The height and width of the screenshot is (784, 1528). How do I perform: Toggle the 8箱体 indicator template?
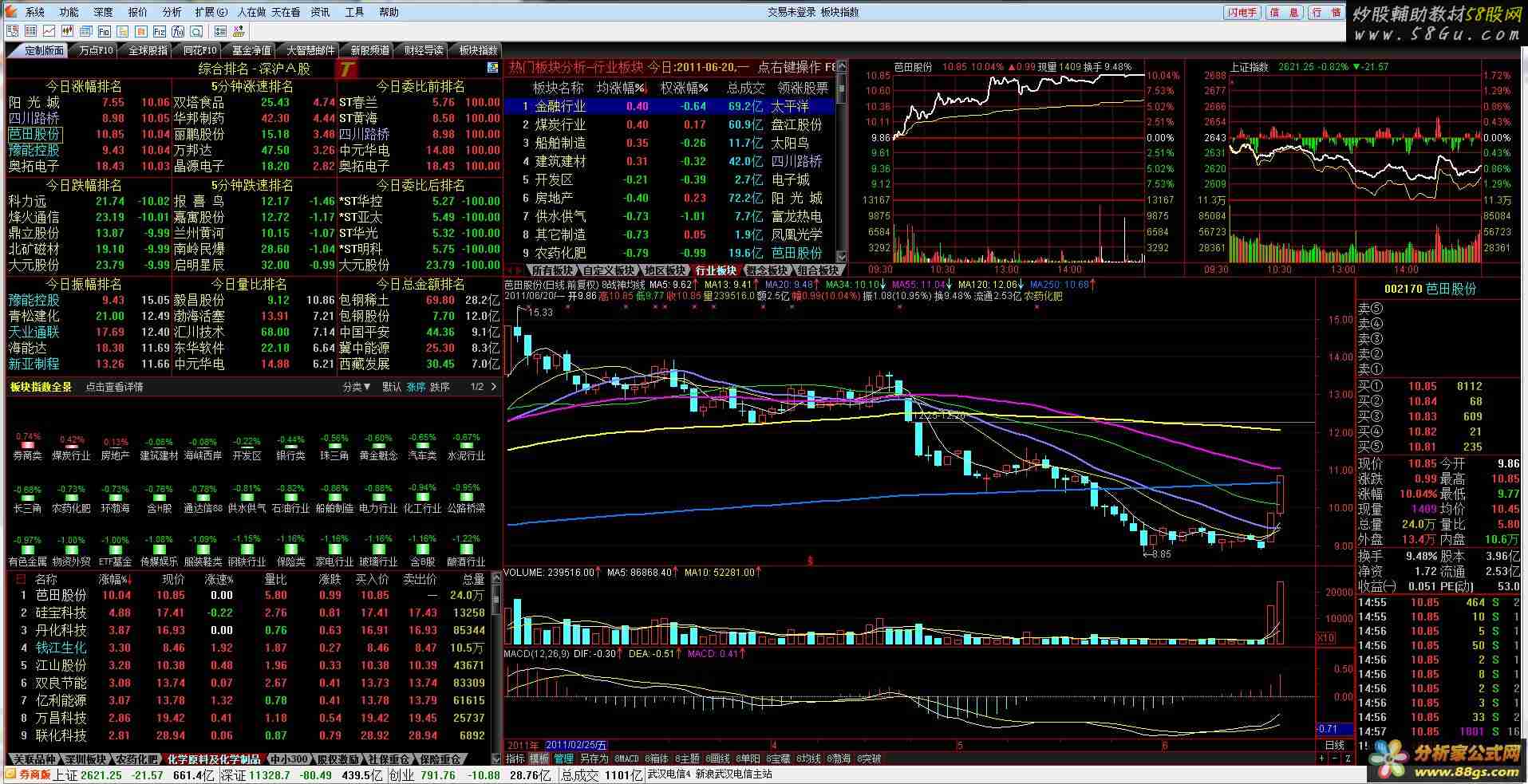[x=657, y=758]
